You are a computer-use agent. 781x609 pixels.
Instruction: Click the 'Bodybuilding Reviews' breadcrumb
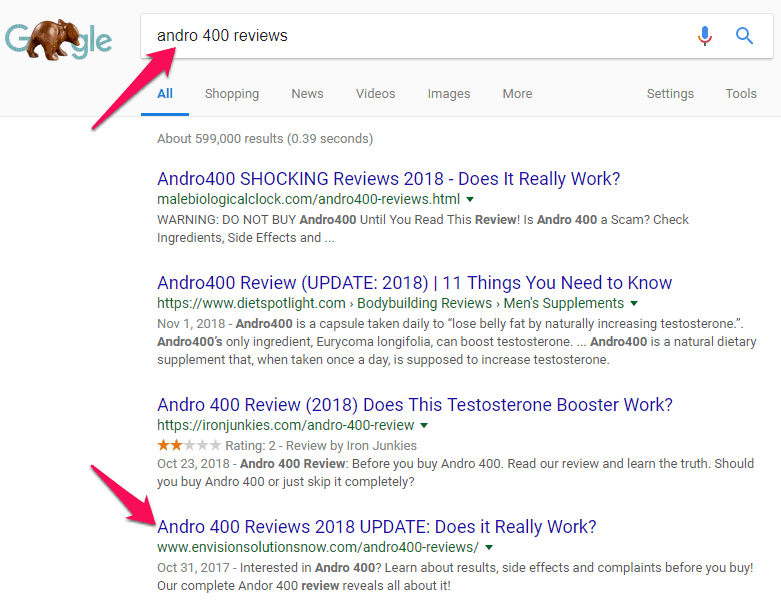(424, 303)
